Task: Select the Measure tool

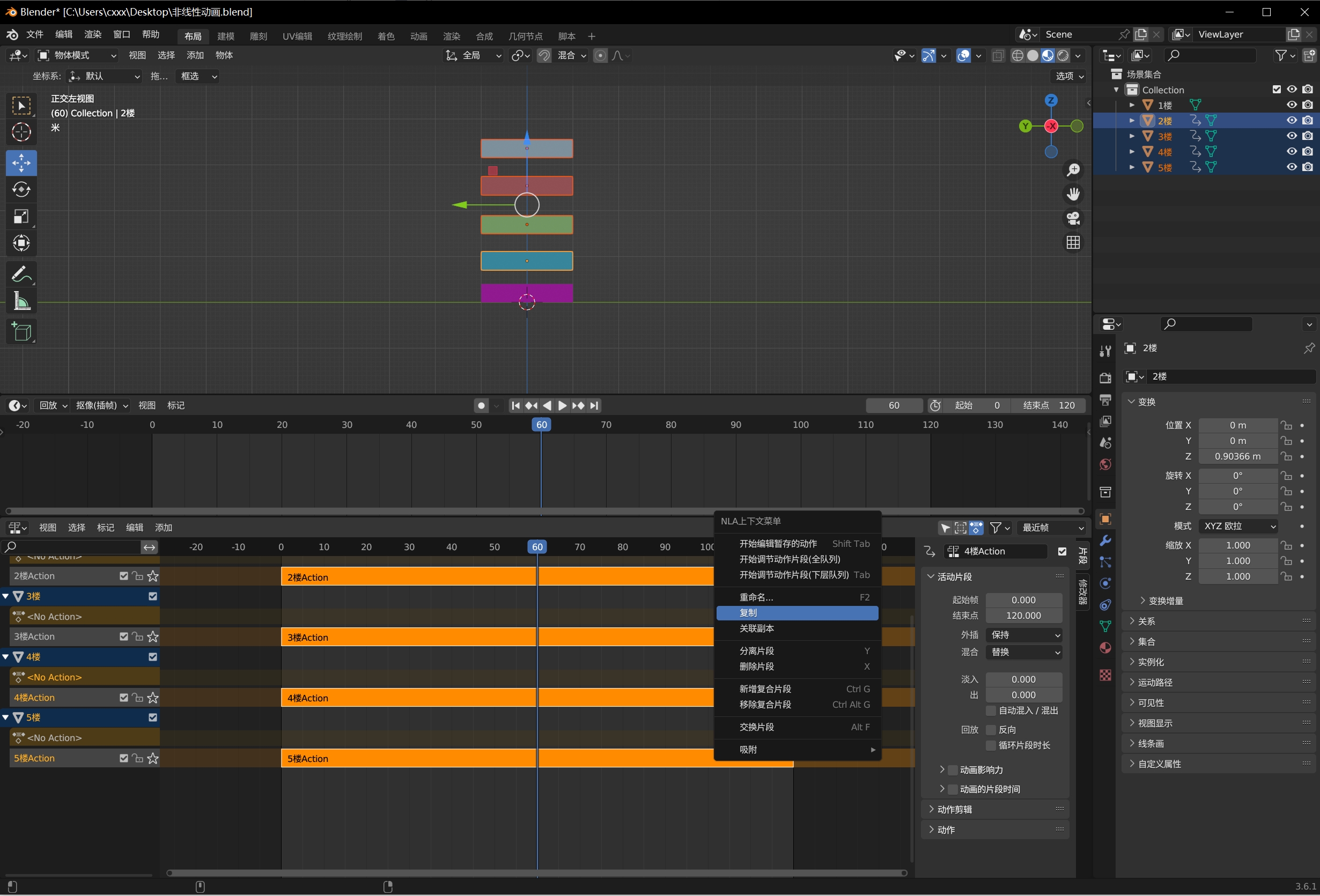Action: [21, 301]
